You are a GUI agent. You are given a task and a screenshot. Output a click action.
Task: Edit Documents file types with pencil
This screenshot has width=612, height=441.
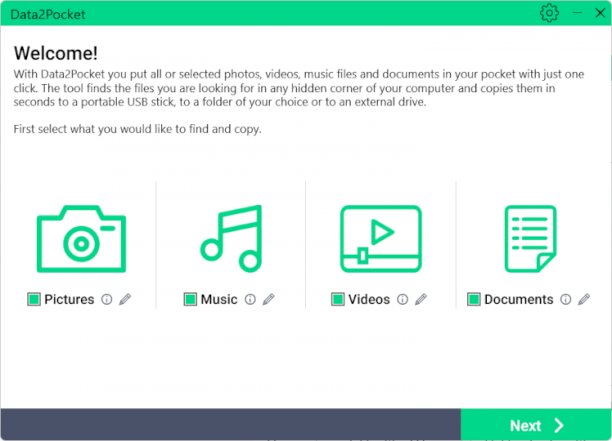pos(584,299)
